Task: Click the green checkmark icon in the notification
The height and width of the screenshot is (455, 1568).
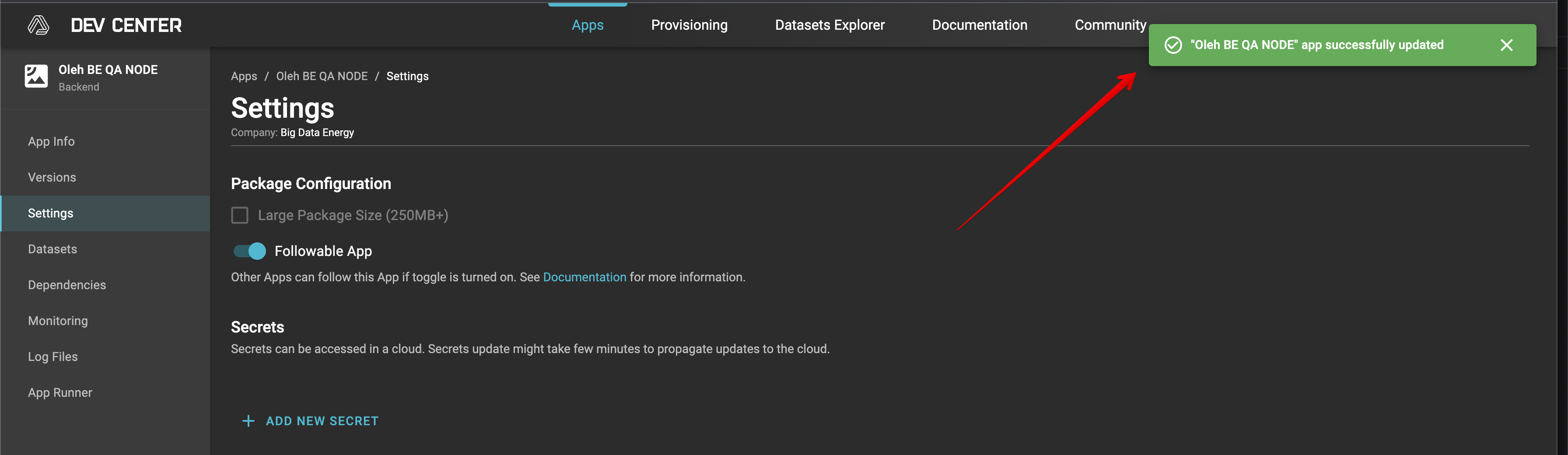Action: point(1173,45)
